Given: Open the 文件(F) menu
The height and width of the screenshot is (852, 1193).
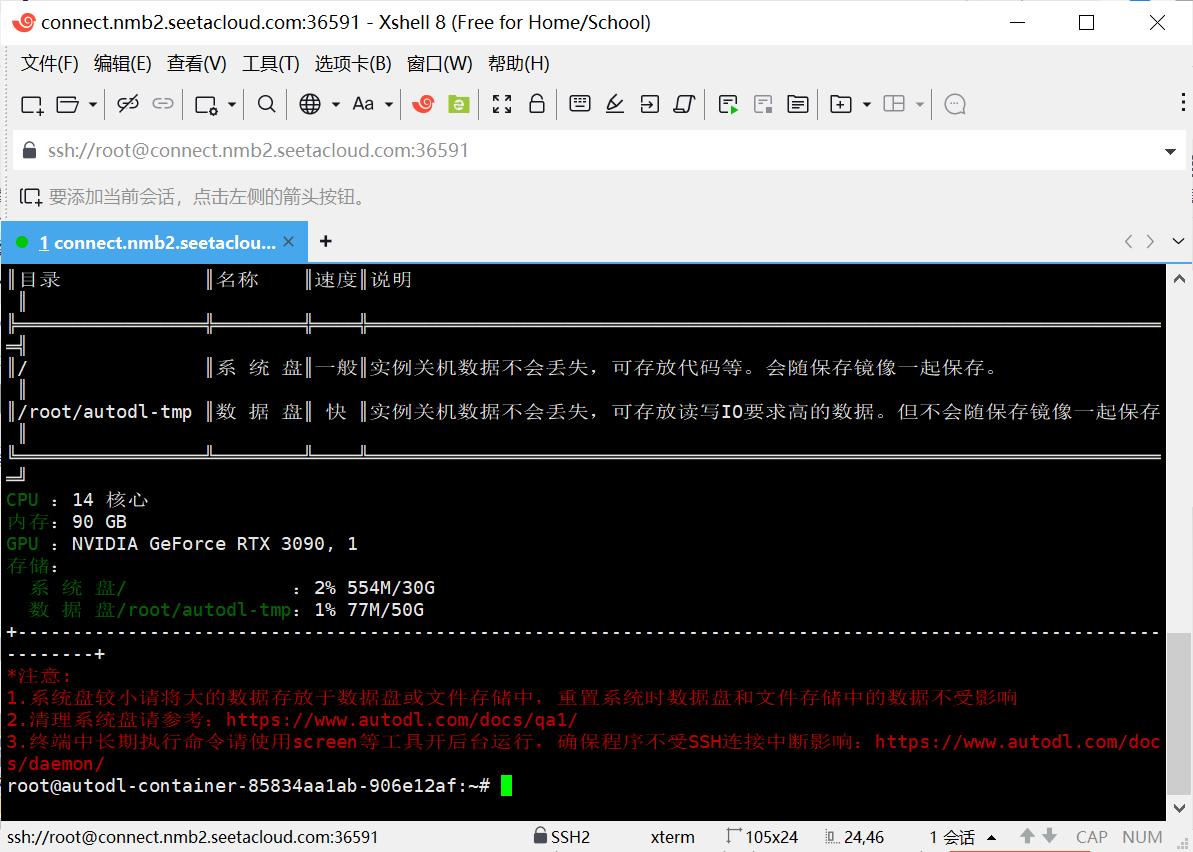Looking at the screenshot, I should pos(49,63).
